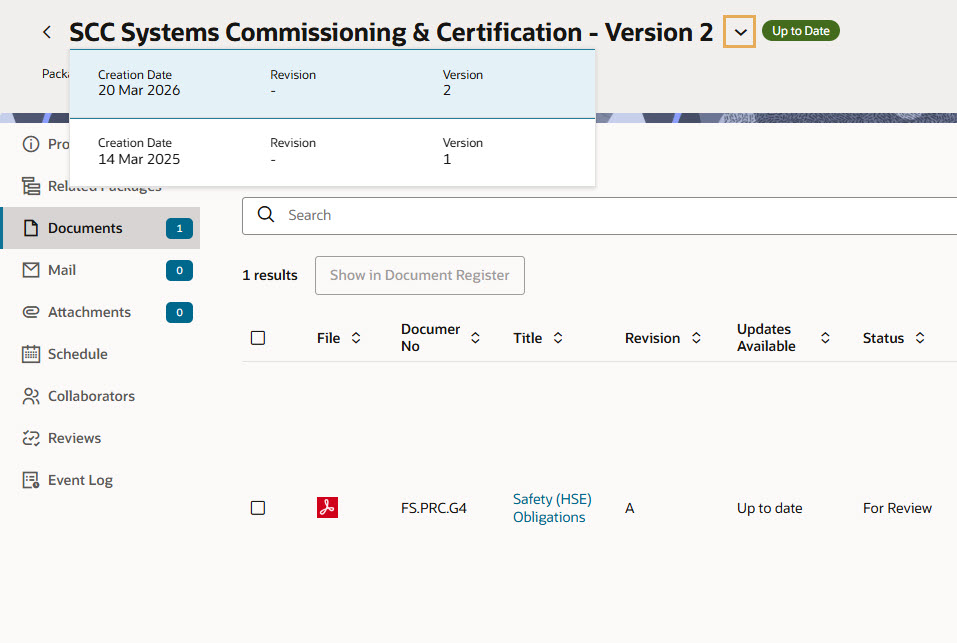The width and height of the screenshot is (957, 643).
Task: Click the back arrow beside package title
Action: click(47, 32)
